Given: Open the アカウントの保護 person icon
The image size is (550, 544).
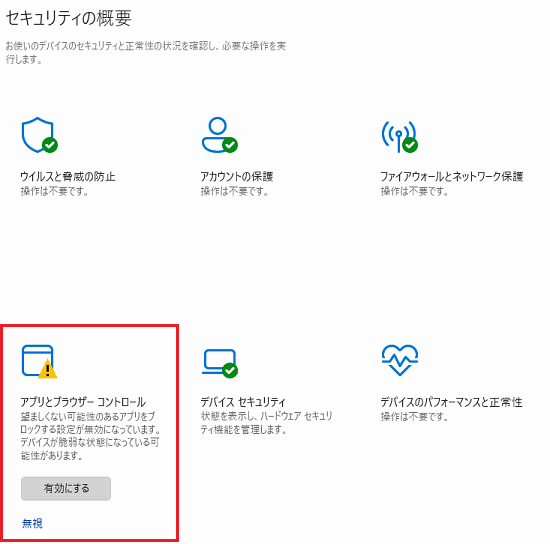Looking at the screenshot, I should (x=220, y=135).
